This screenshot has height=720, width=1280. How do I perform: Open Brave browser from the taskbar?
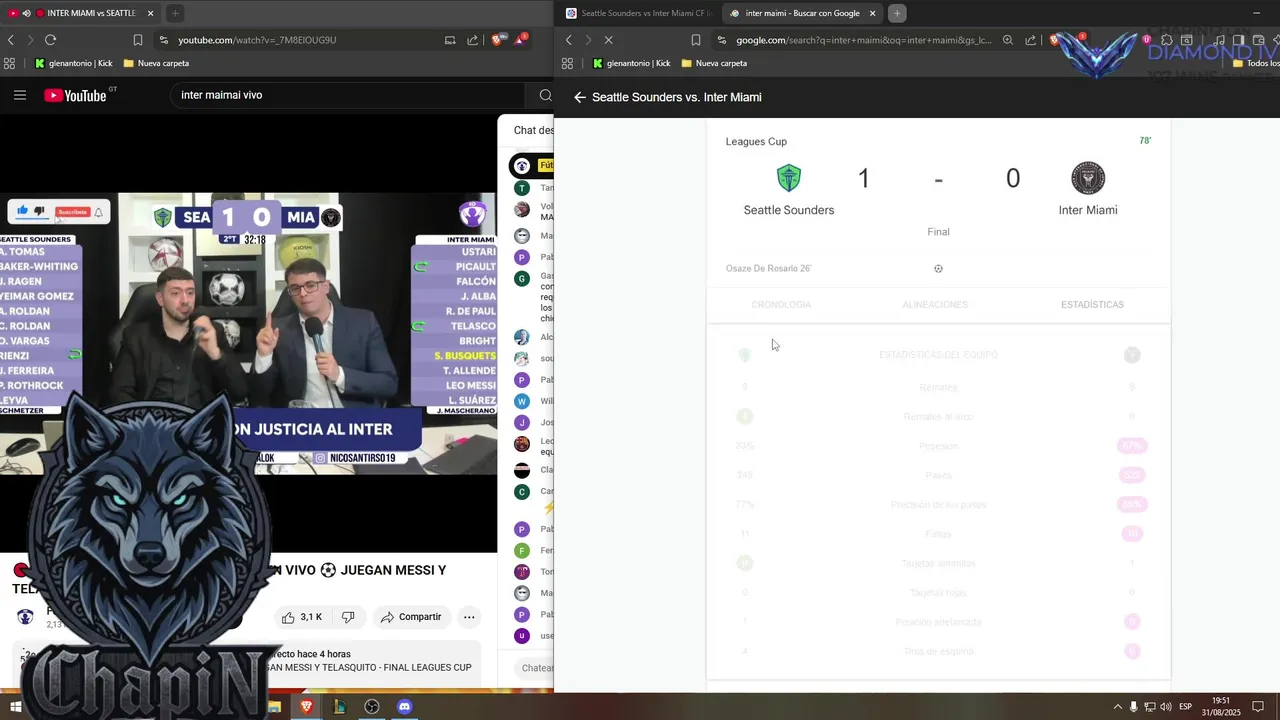[x=306, y=706]
